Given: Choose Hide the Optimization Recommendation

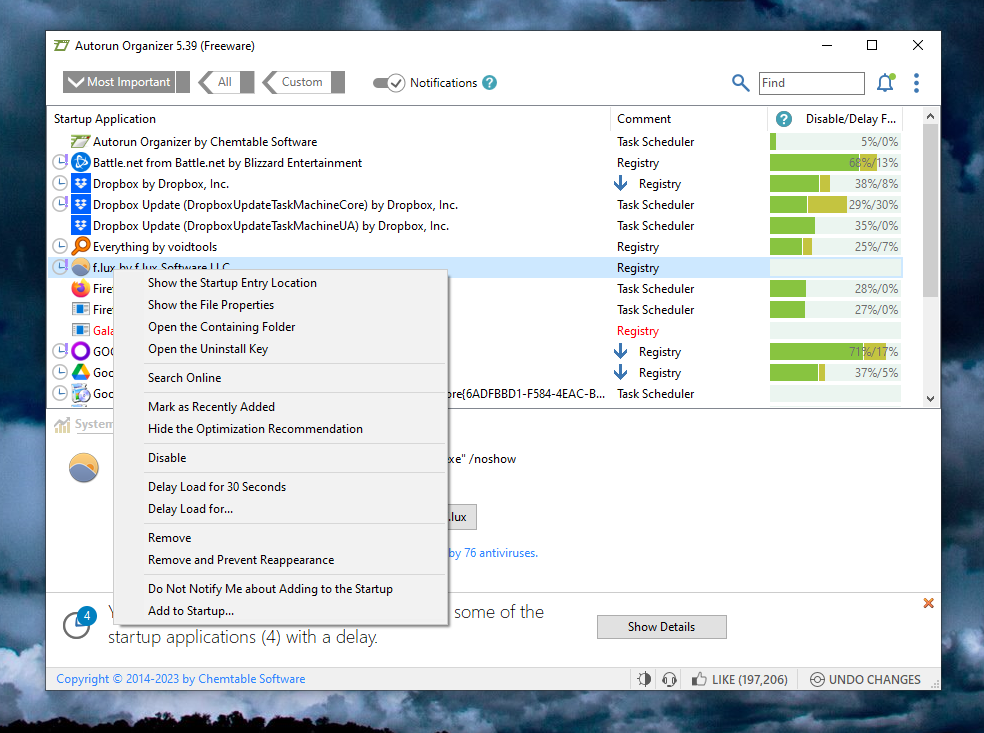Looking at the screenshot, I should 255,429.
